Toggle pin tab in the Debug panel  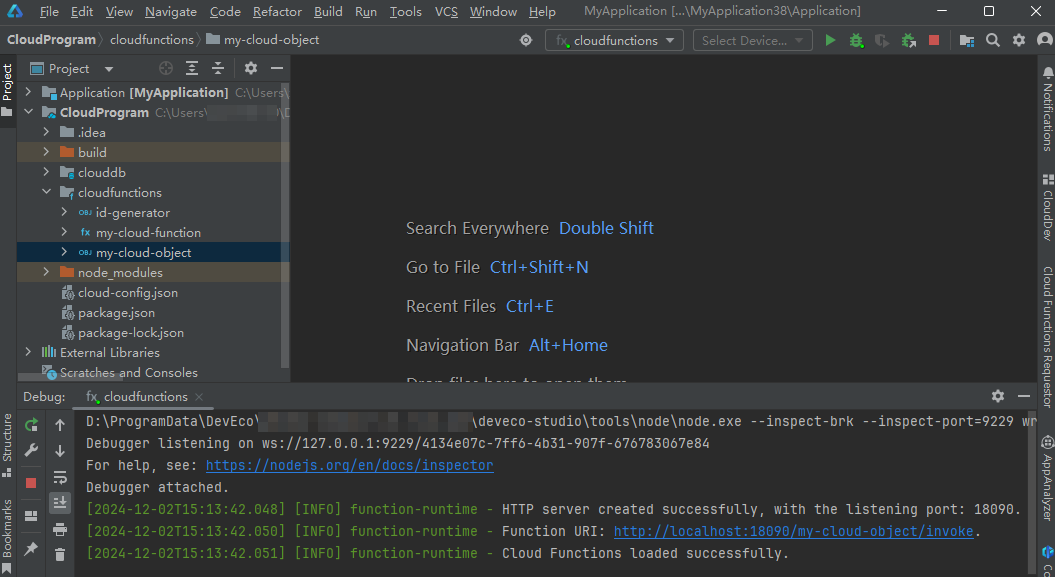click(31, 549)
